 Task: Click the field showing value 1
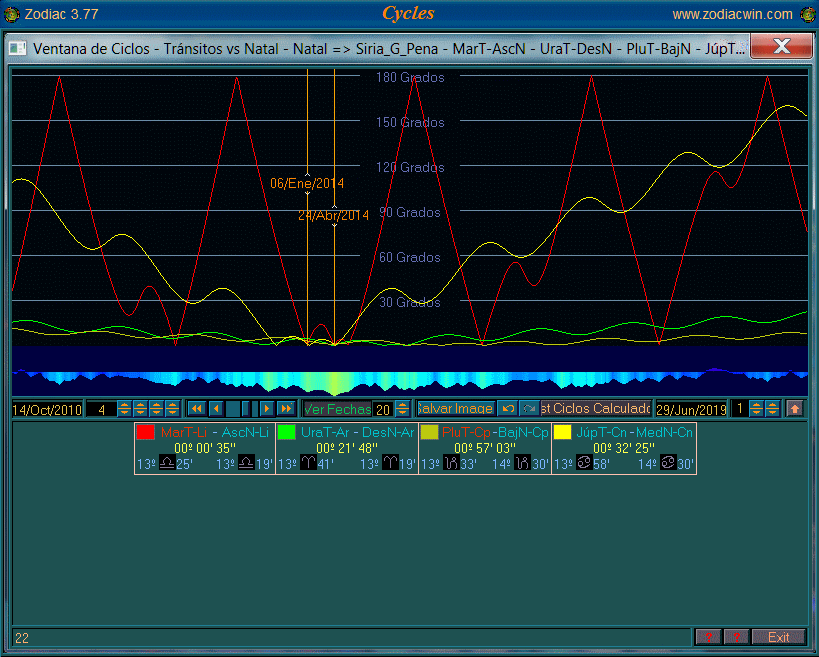click(740, 409)
